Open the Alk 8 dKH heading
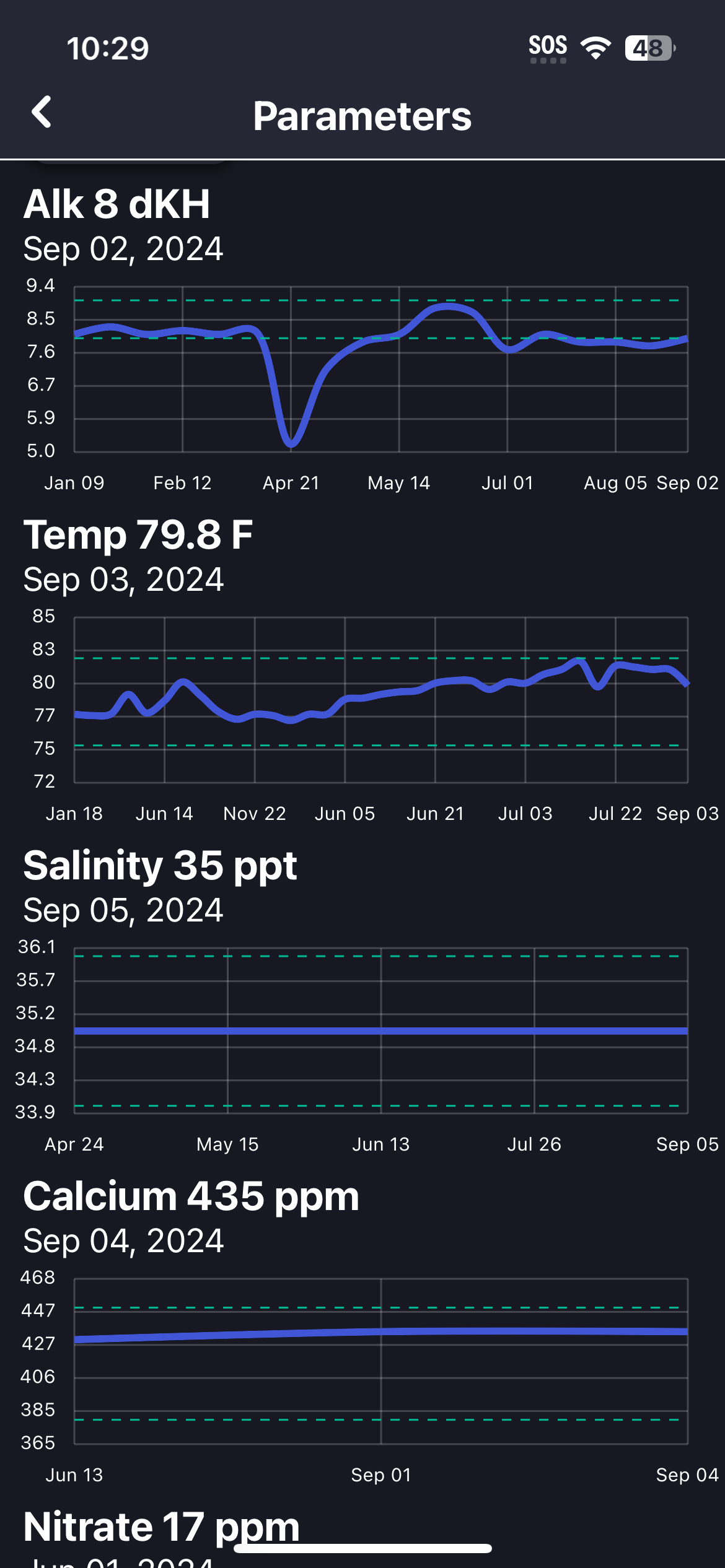Screen dimensions: 725x1568 click(116, 204)
